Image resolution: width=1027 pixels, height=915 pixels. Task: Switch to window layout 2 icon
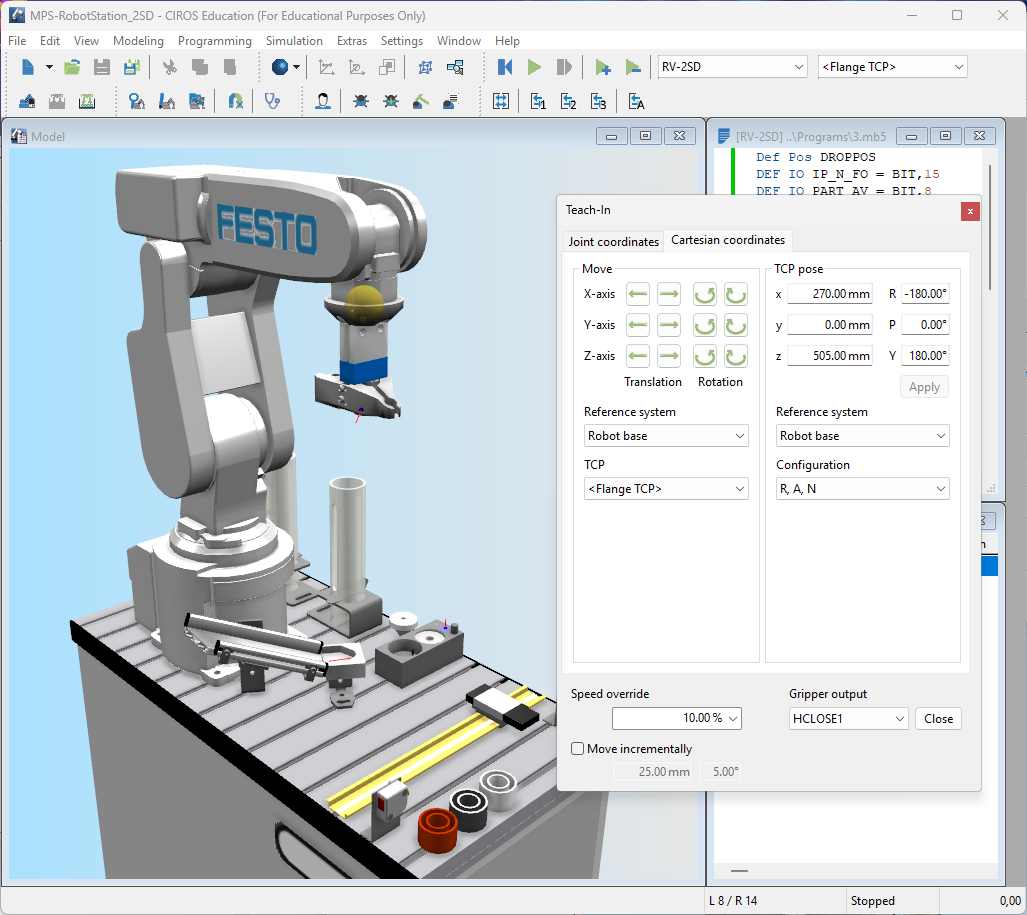569,102
